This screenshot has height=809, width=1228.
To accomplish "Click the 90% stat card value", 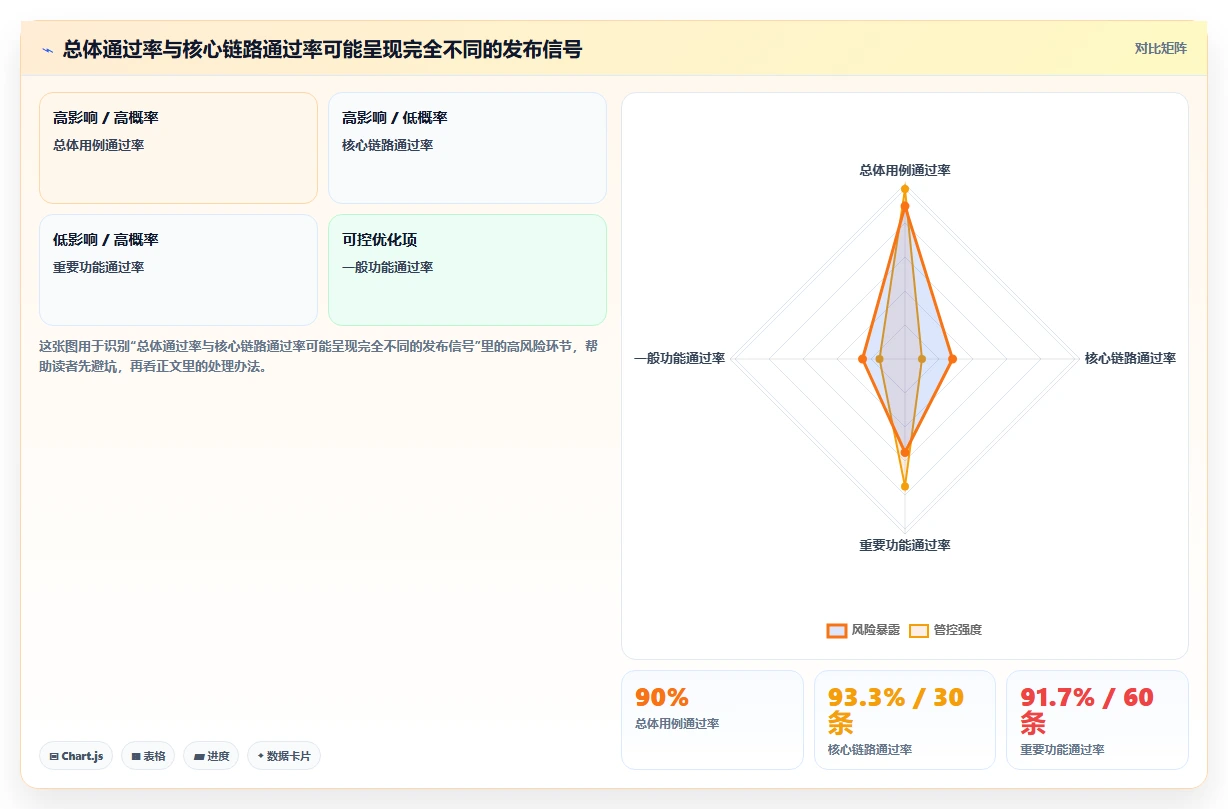I will (662, 698).
